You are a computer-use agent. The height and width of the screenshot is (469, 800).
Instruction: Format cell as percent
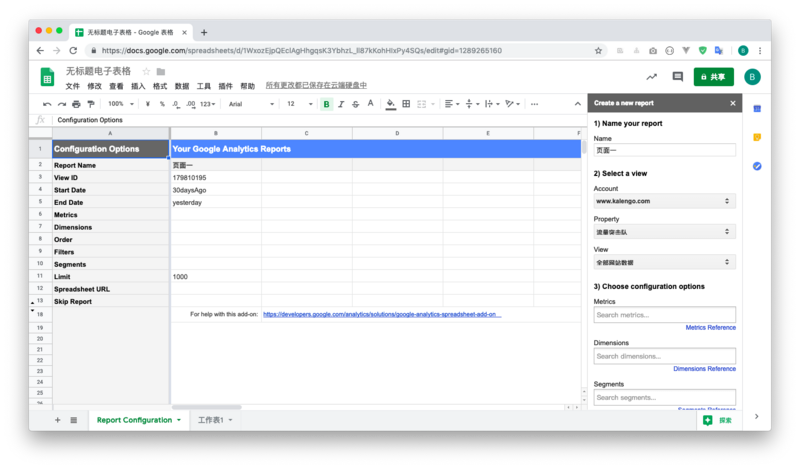click(x=162, y=104)
